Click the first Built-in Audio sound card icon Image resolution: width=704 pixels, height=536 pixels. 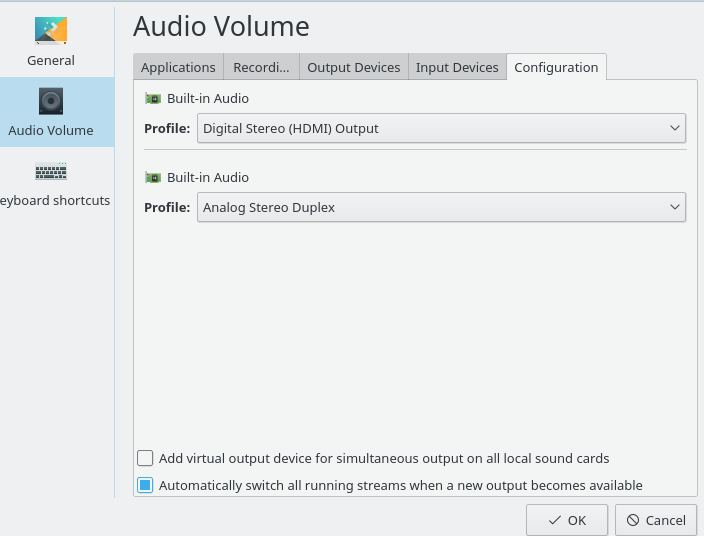(153, 98)
